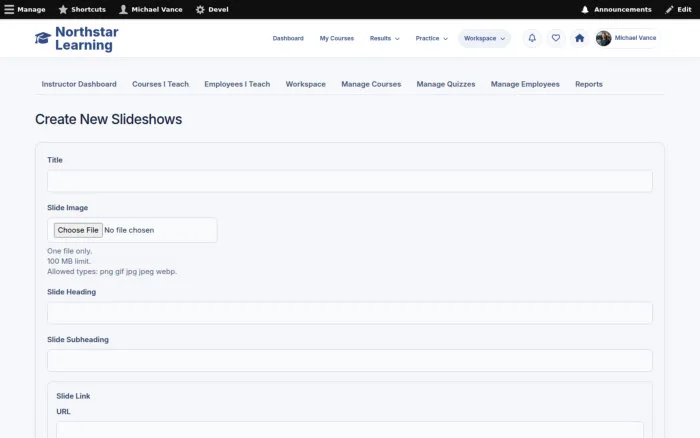This screenshot has height=438, width=700.
Task: Switch to Workspace tab in secondary nav
Action: click(x=305, y=84)
